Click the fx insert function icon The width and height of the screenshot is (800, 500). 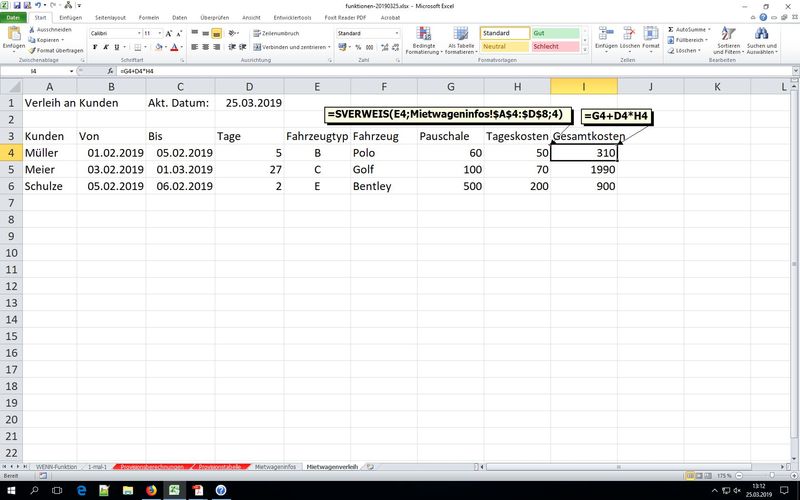click(x=108, y=72)
